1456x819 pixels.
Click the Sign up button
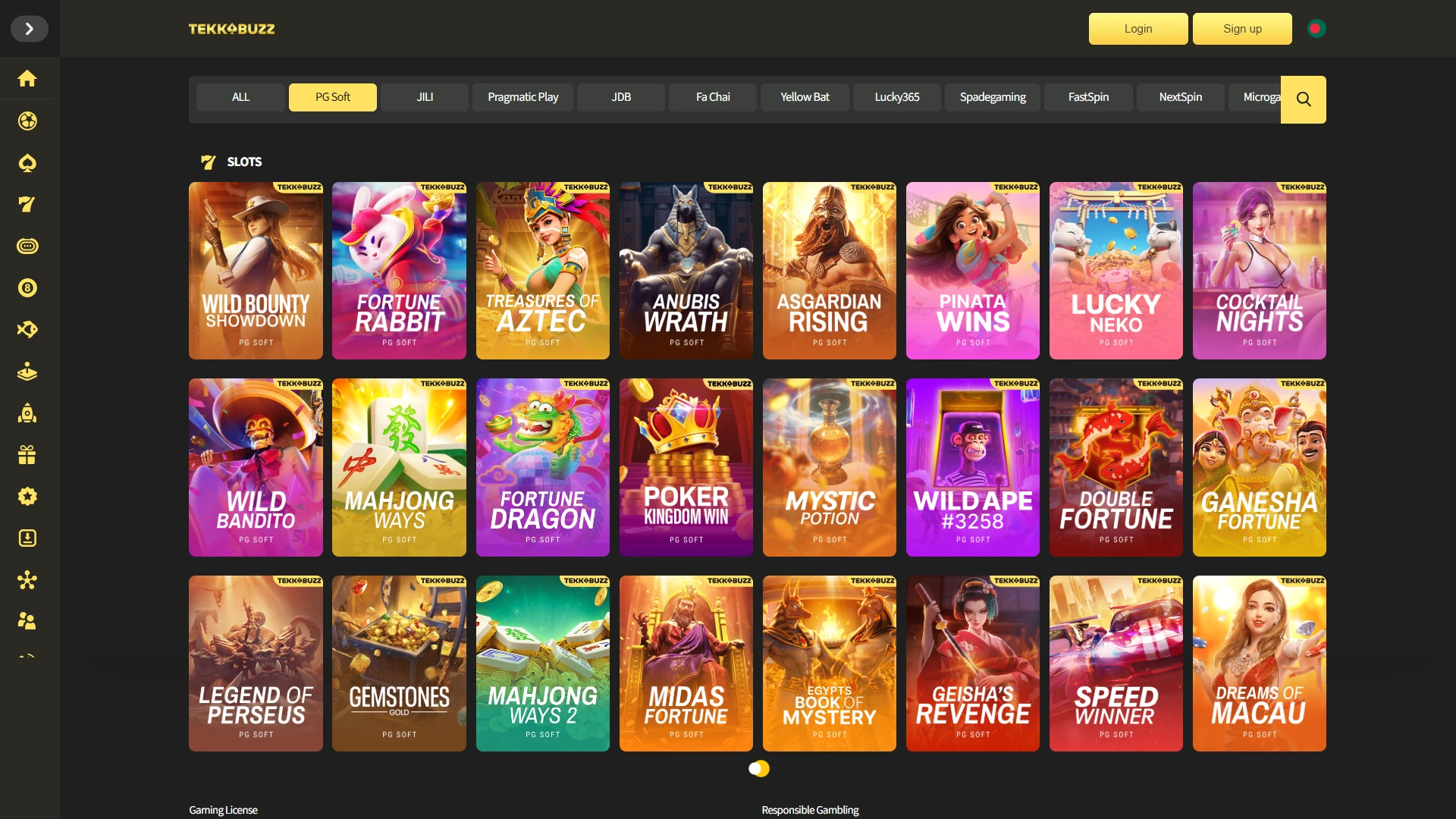[x=1242, y=29]
